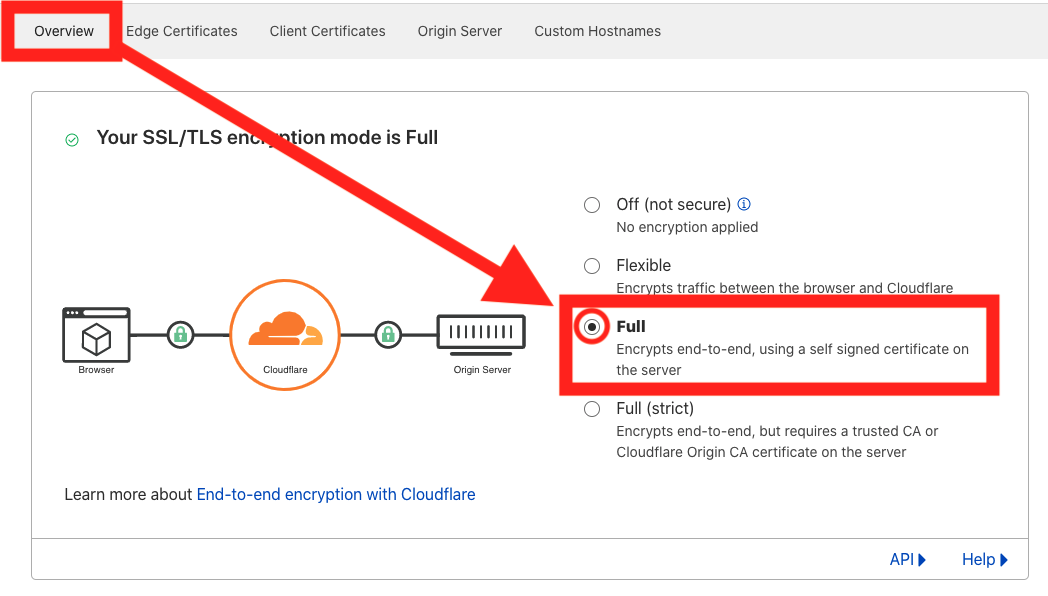Select the Off (not secure) radio button

[x=592, y=204]
